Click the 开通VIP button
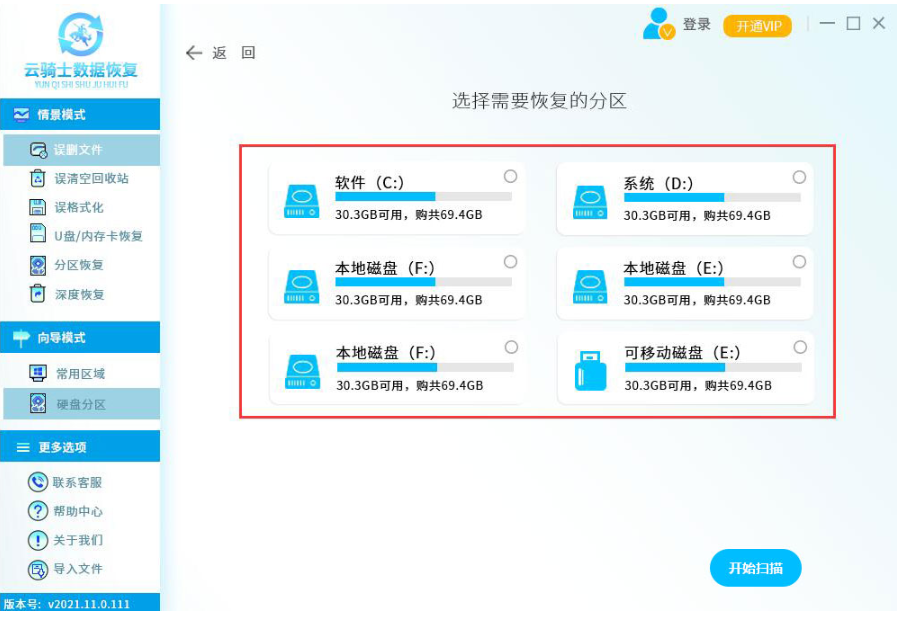 [757, 26]
